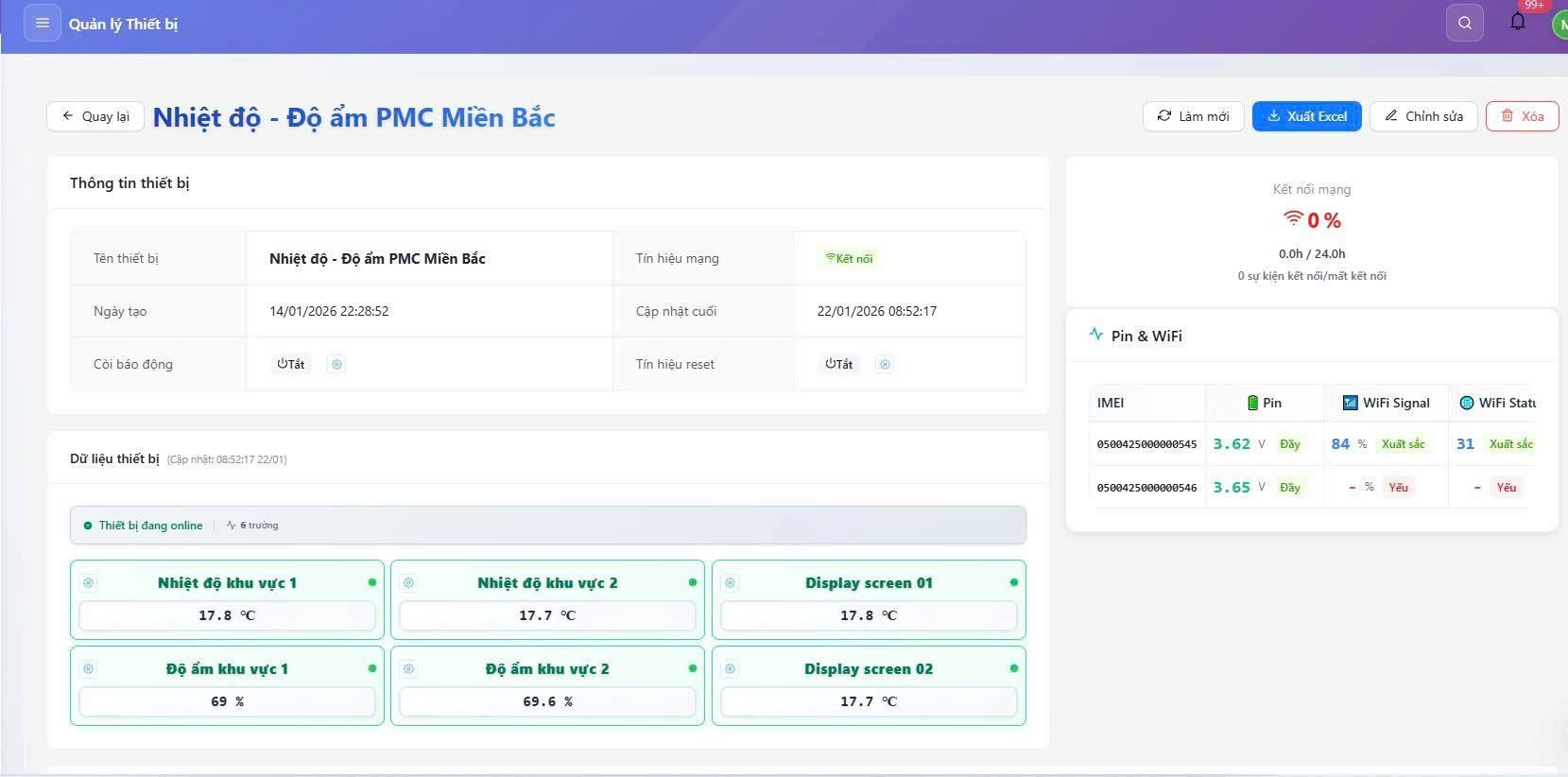
Task: Select IMEI 0500425000000545 row
Action: point(1146,444)
